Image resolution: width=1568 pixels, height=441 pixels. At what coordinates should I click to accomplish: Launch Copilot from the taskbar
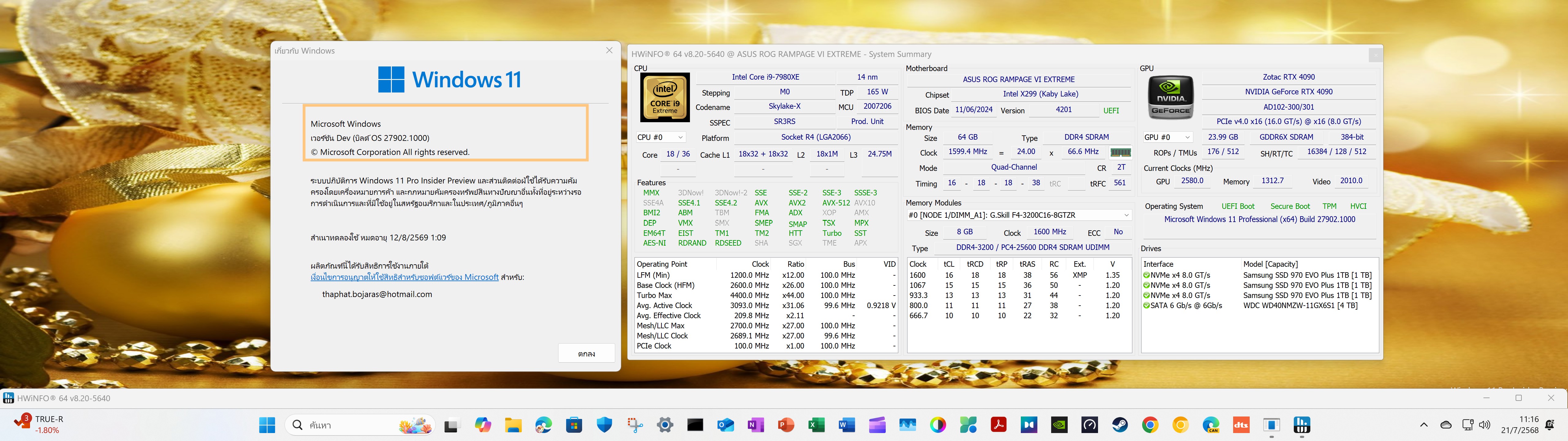coord(483,424)
